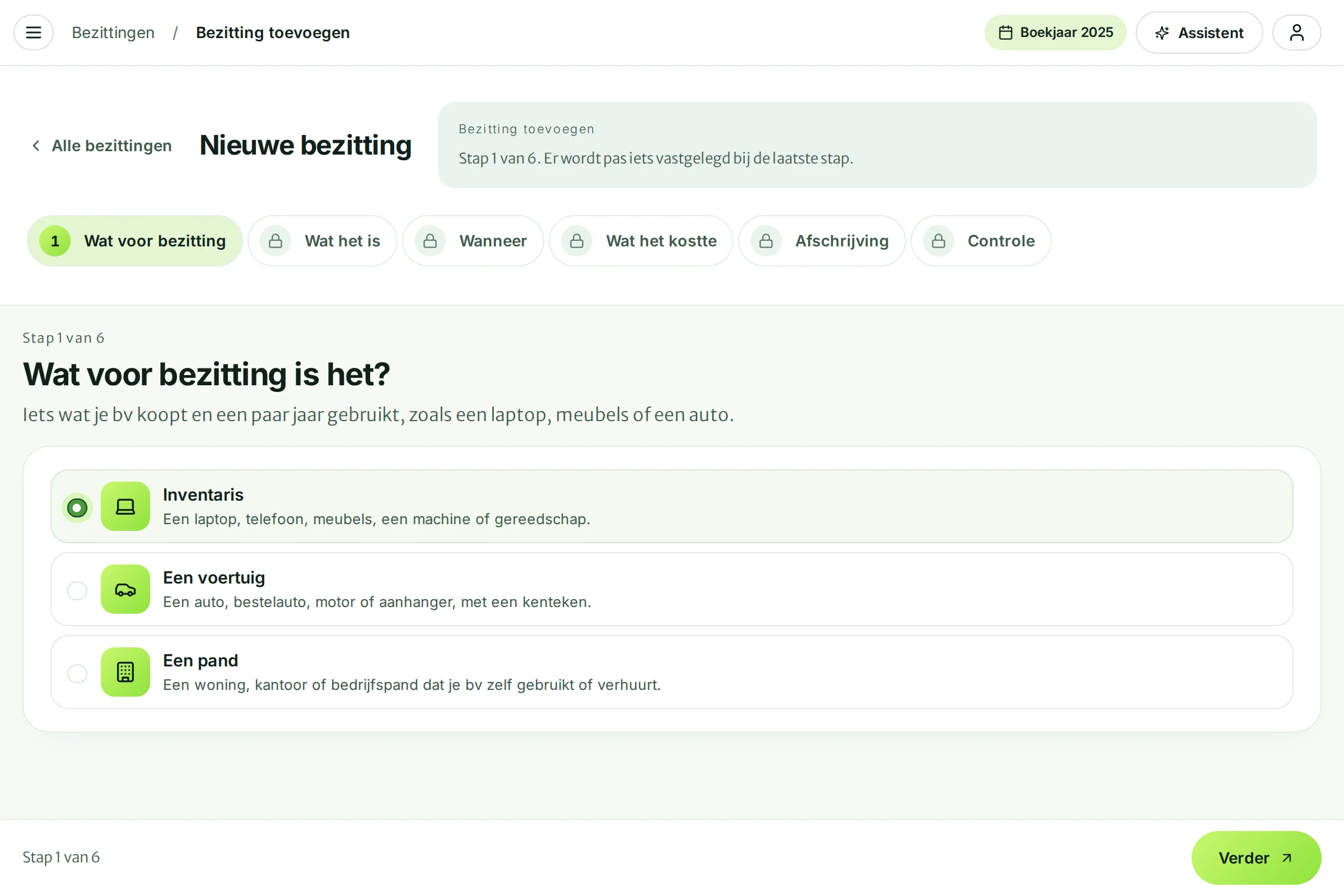Click the arrow icon on Verder button

tap(1287, 858)
